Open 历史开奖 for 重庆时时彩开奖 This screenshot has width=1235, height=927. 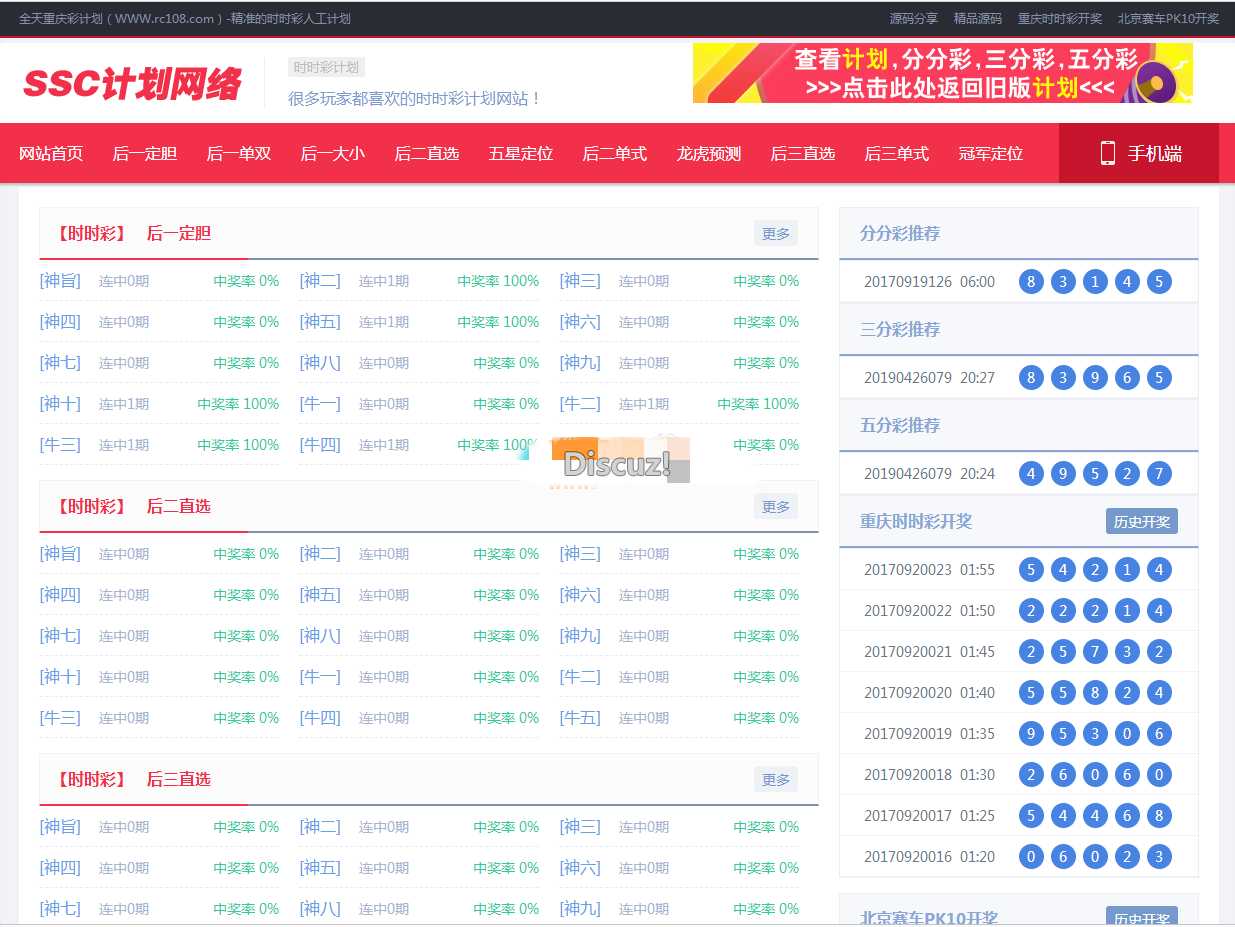[1142, 521]
